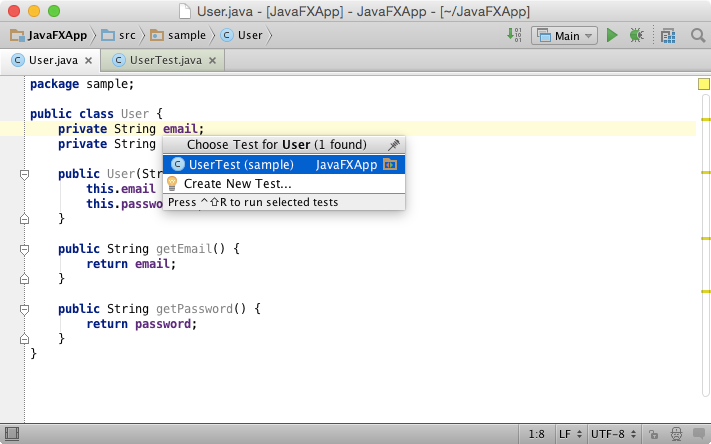
Task: Click 'return email;' statement
Action: point(131,263)
